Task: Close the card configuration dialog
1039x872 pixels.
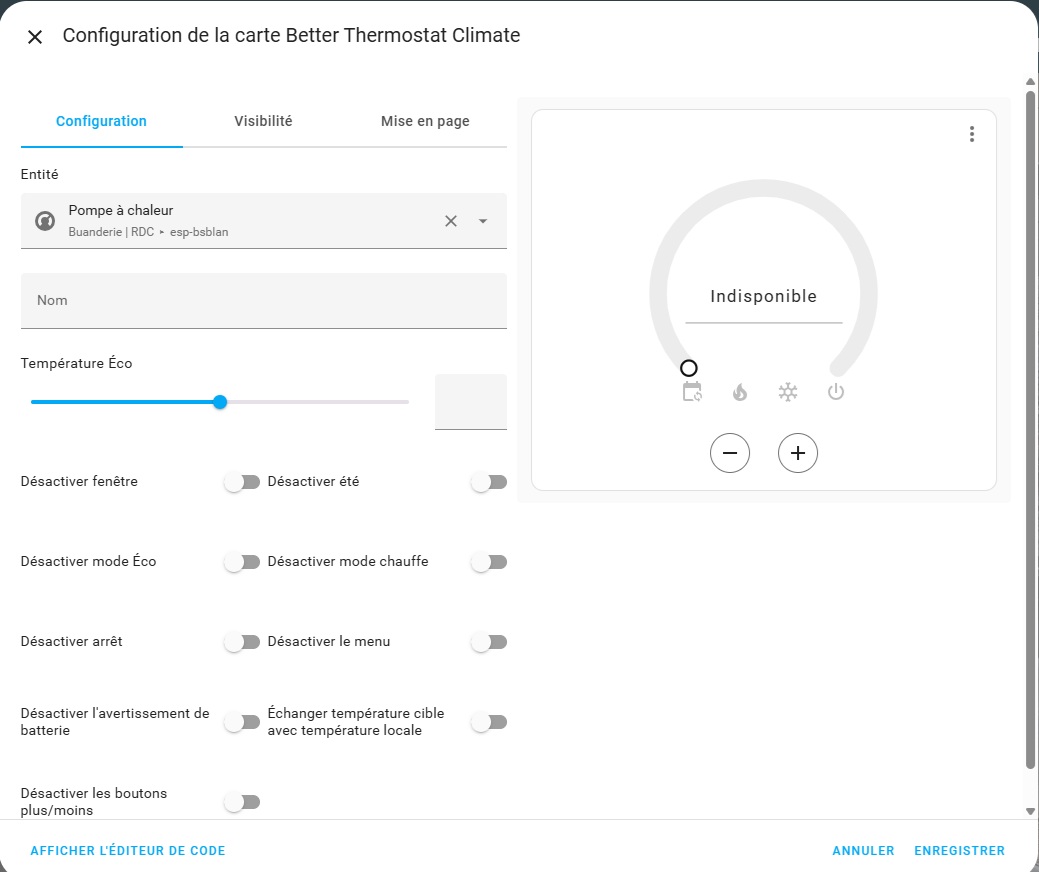Action: 35,37
